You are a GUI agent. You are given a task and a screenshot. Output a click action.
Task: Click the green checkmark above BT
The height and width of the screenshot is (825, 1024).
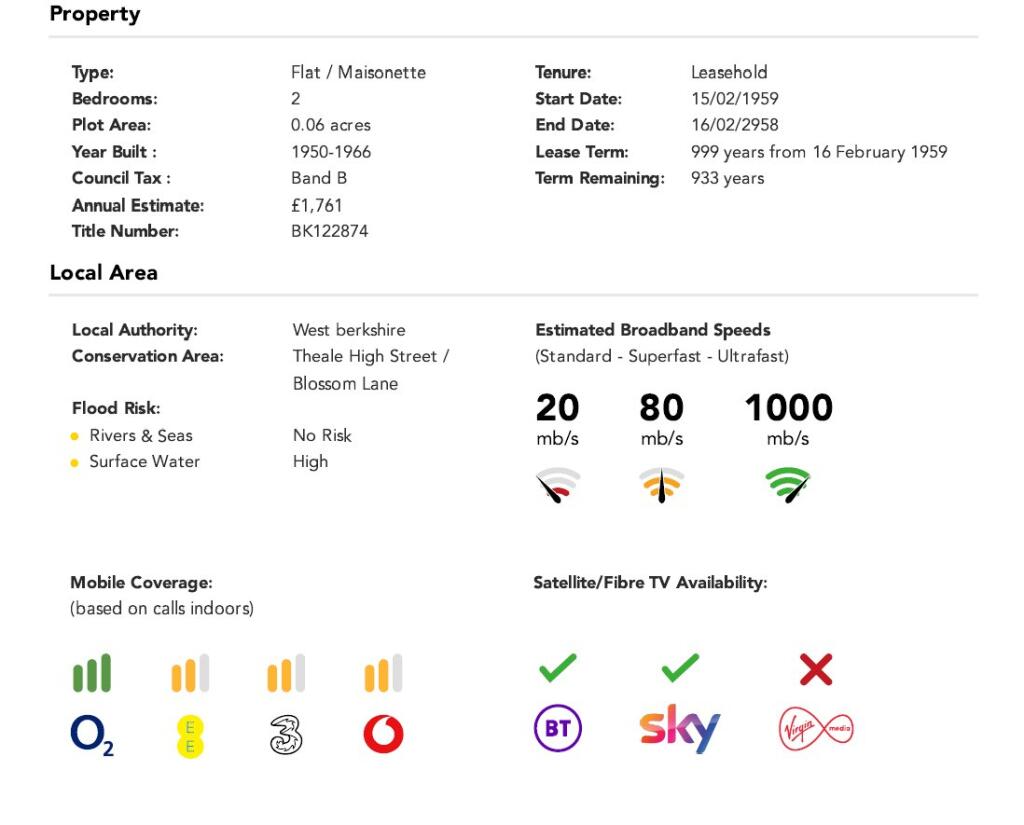click(557, 667)
